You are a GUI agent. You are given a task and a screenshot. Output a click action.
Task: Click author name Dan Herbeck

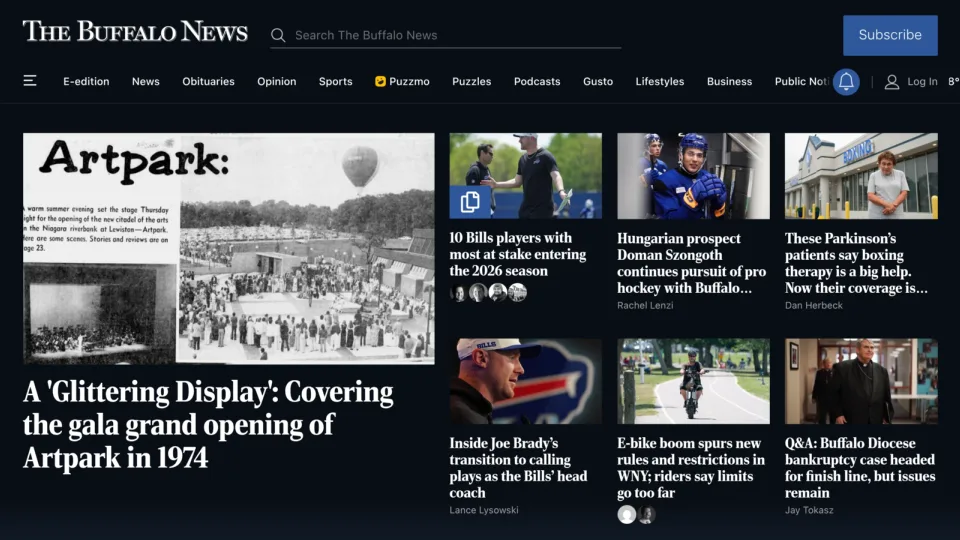pos(814,305)
